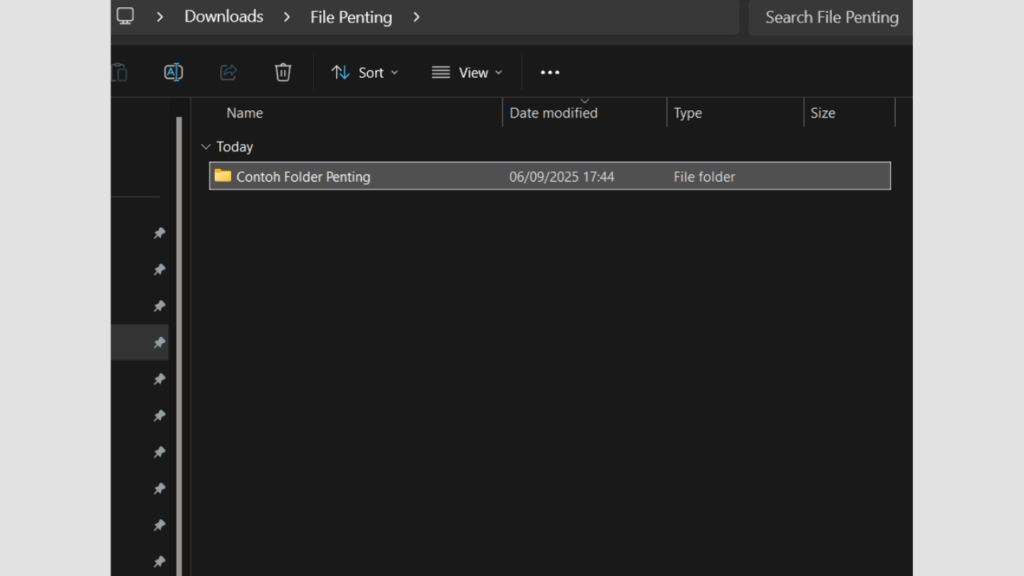1024x576 pixels.
Task: Click the Paste clipboard icon in toolbar
Action: (119, 72)
